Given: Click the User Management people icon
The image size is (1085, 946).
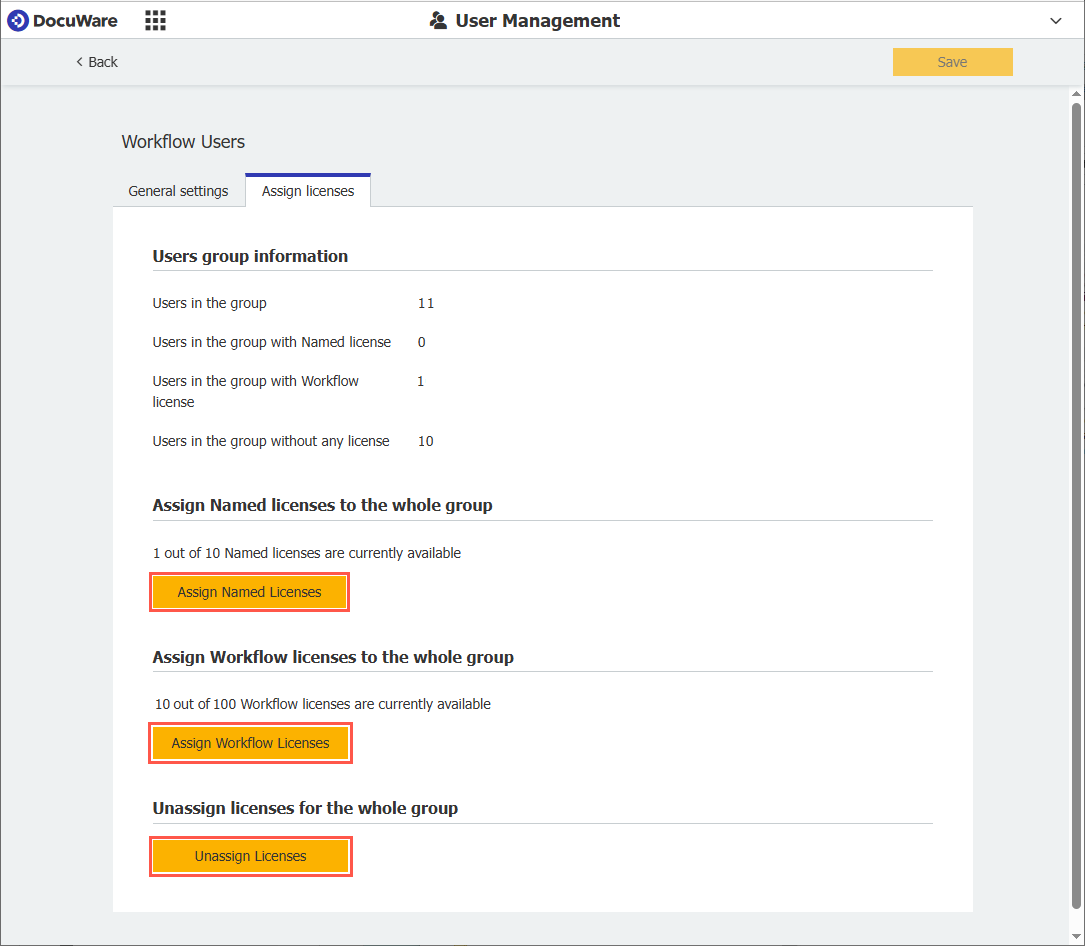Looking at the screenshot, I should (x=438, y=20).
